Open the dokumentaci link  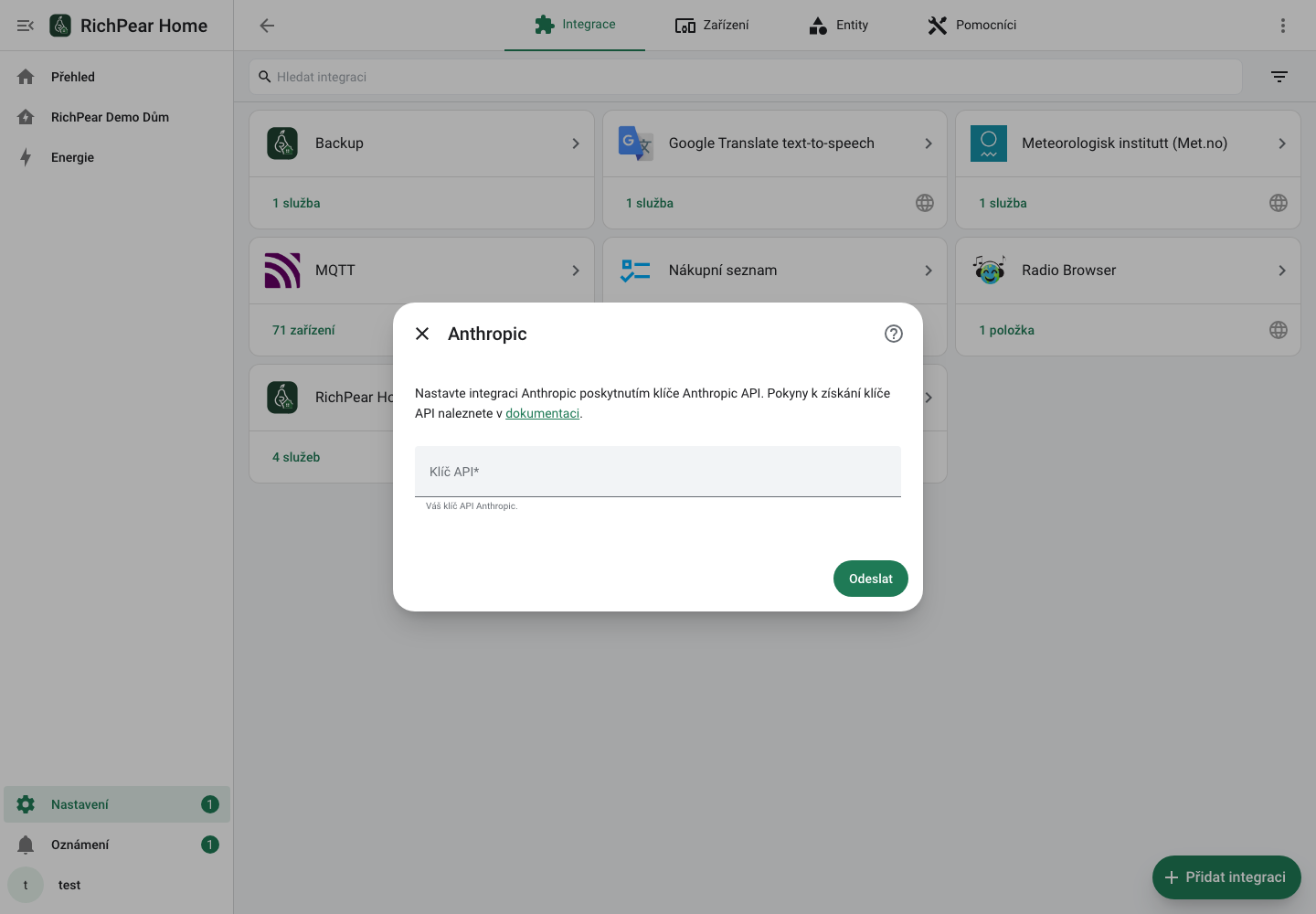542,413
